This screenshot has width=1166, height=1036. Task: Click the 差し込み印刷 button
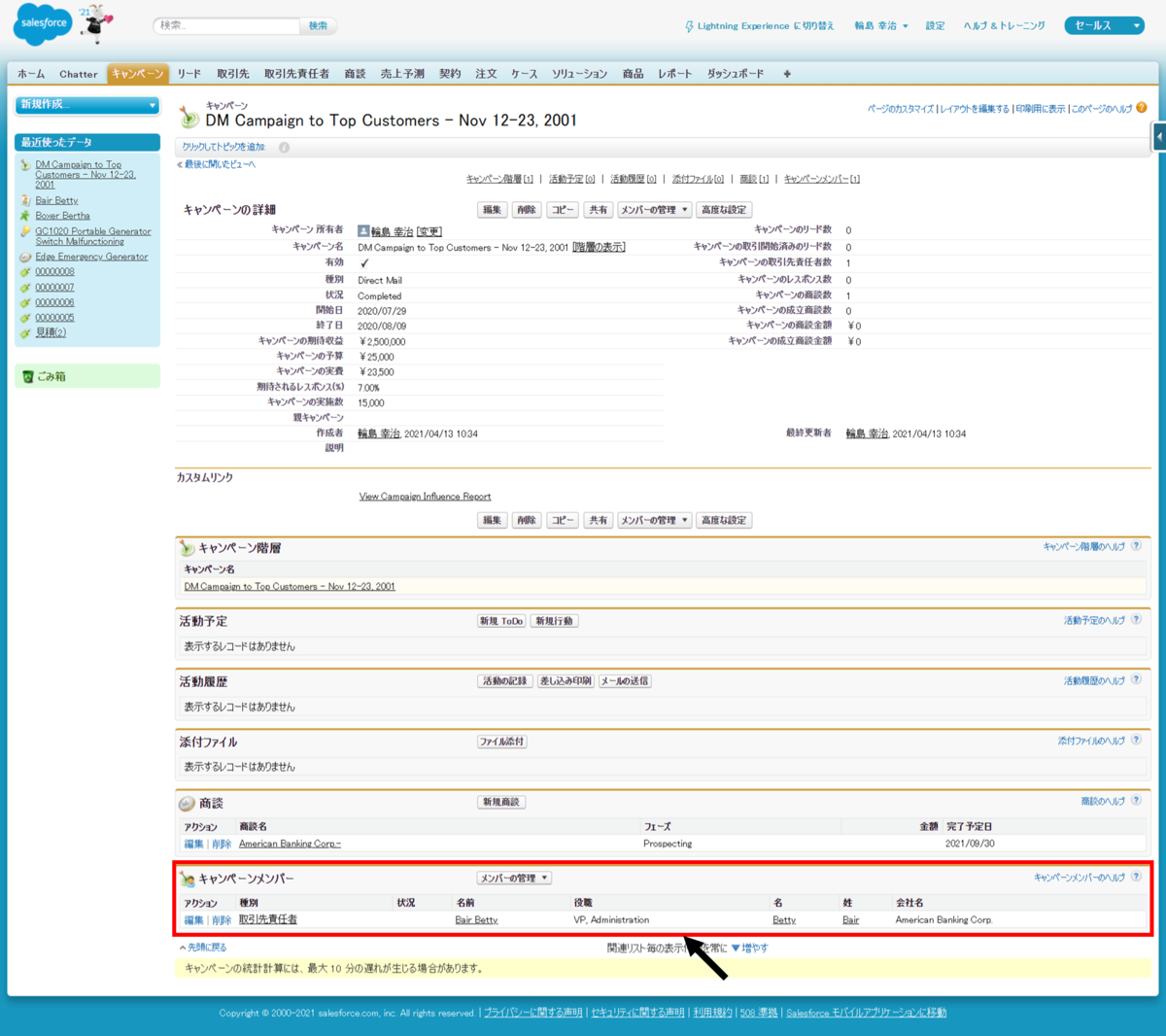point(566,681)
